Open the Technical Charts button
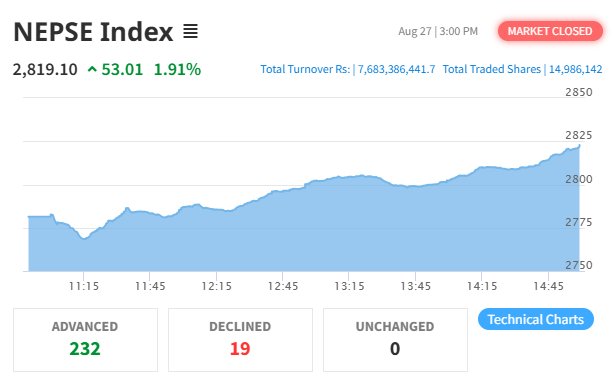The width and height of the screenshot is (612, 377). (536, 319)
